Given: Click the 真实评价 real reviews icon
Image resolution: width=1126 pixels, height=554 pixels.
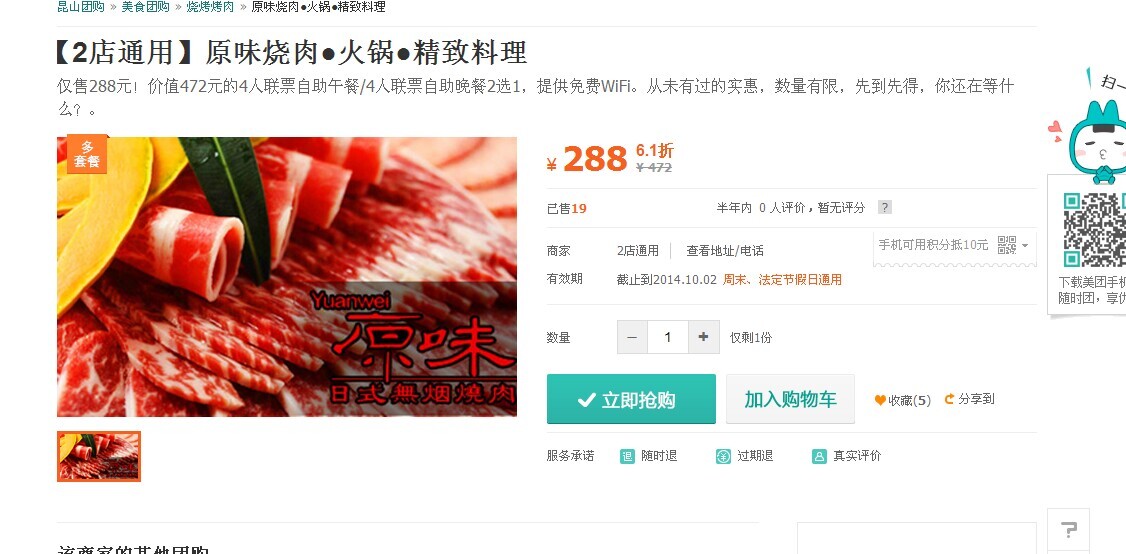Looking at the screenshot, I should pyautogui.click(x=819, y=456).
